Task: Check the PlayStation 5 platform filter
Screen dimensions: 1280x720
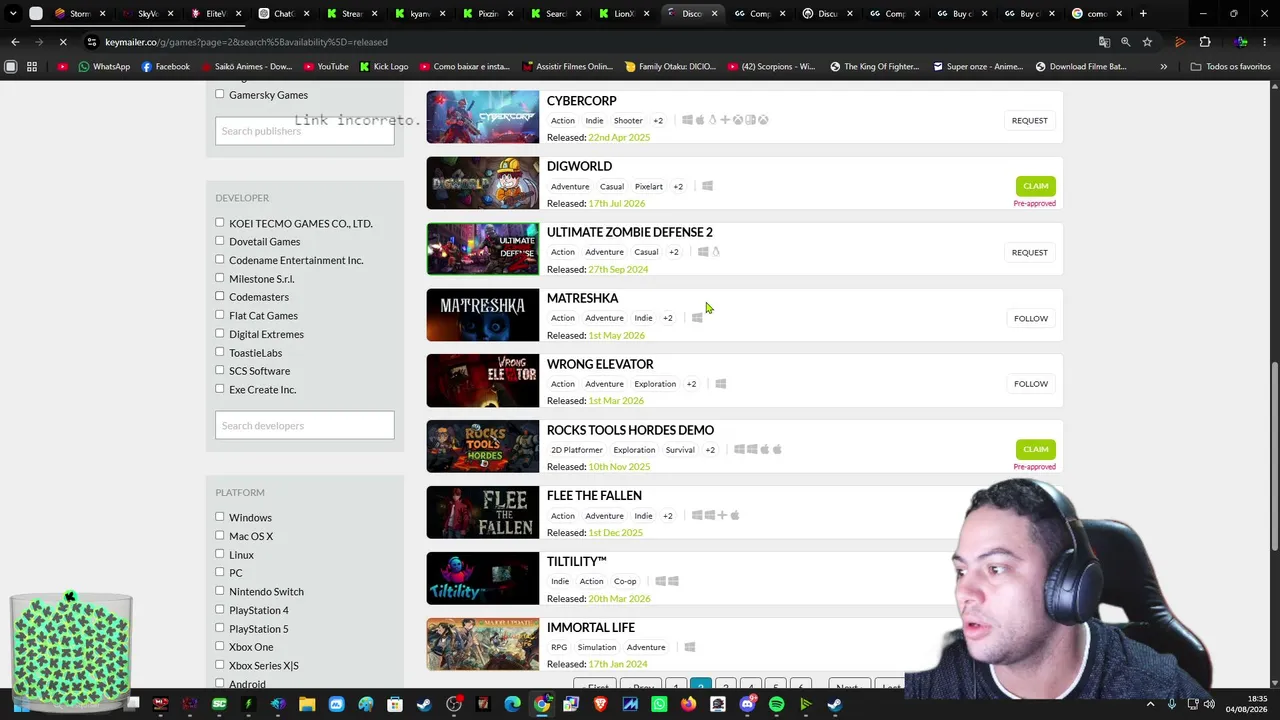Action: (220, 628)
